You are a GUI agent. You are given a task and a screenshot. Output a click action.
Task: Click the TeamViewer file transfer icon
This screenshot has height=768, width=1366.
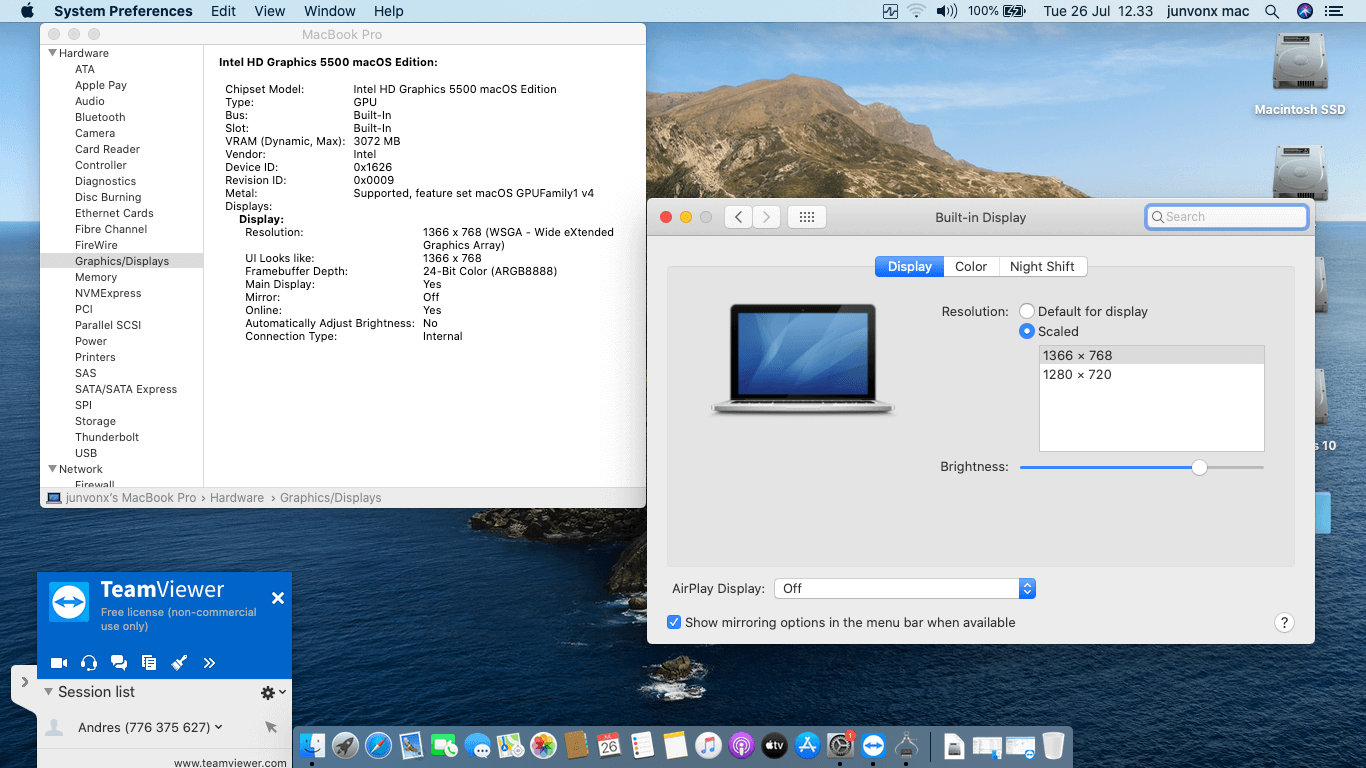(149, 662)
